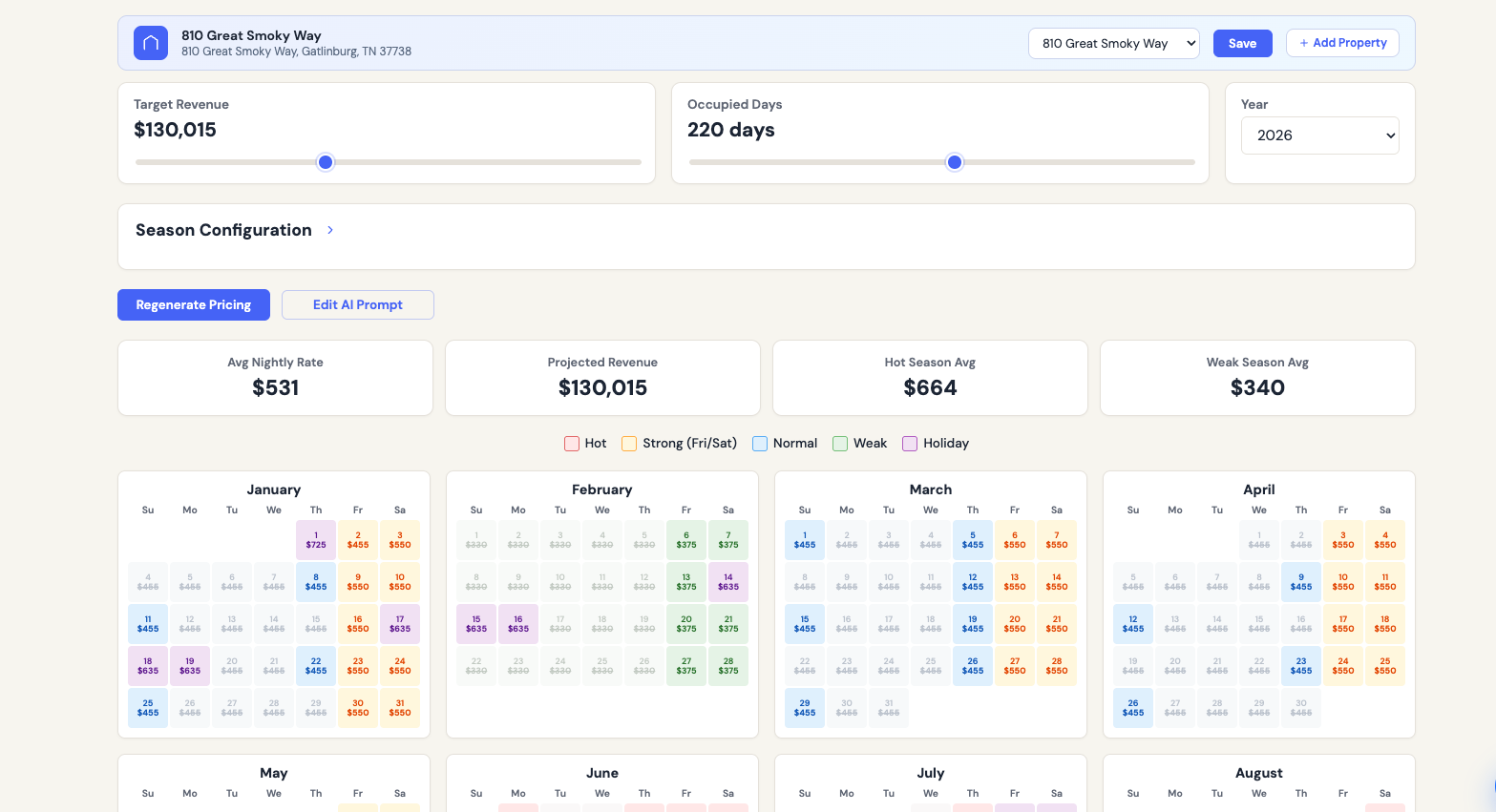This screenshot has height=812, width=1496.
Task: Open the 810 Great Smoky Way property dropdown
Action: point(1113,43)
